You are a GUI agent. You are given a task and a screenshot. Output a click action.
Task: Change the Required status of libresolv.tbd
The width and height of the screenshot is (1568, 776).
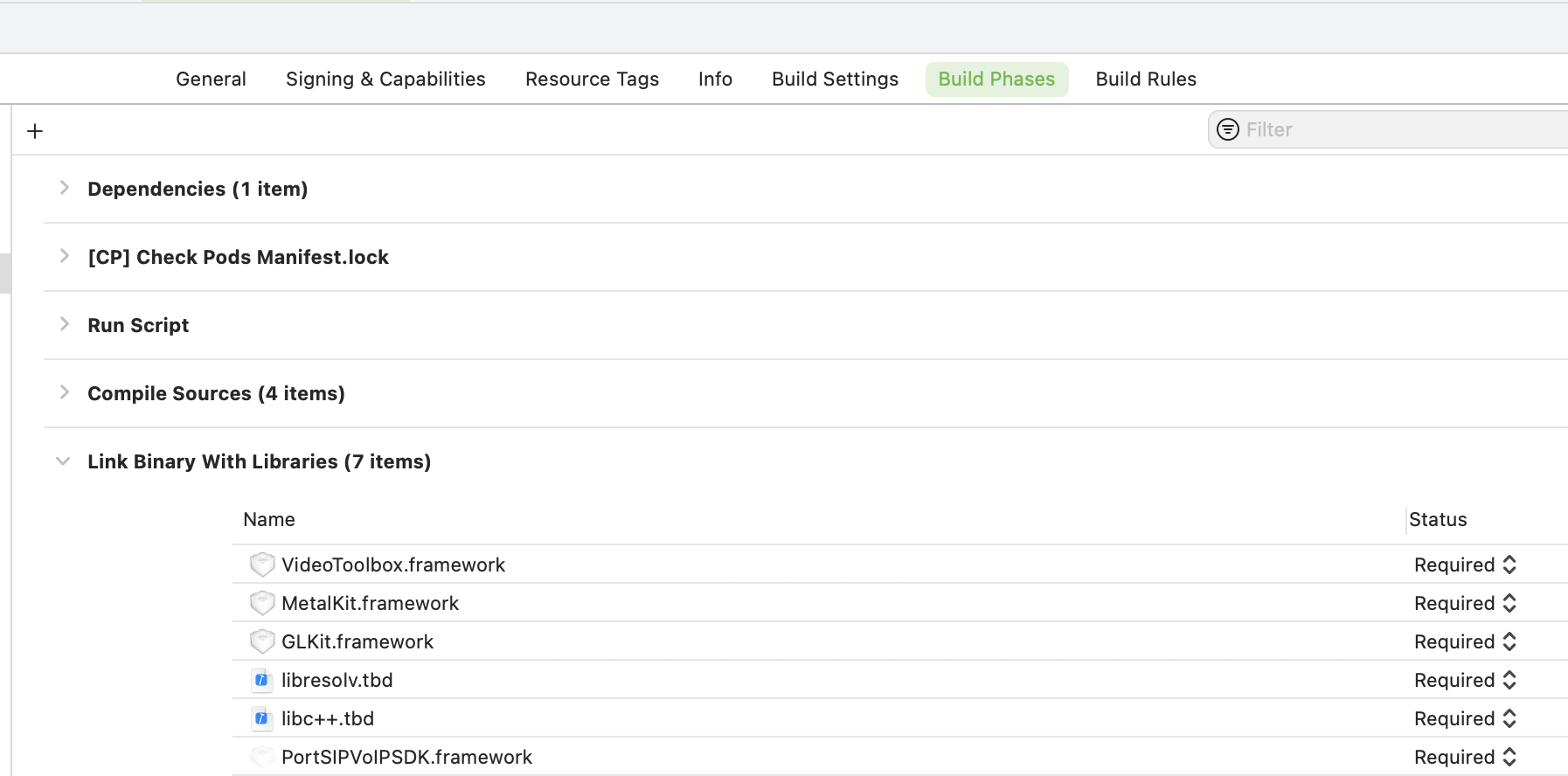click(1465, 680)
